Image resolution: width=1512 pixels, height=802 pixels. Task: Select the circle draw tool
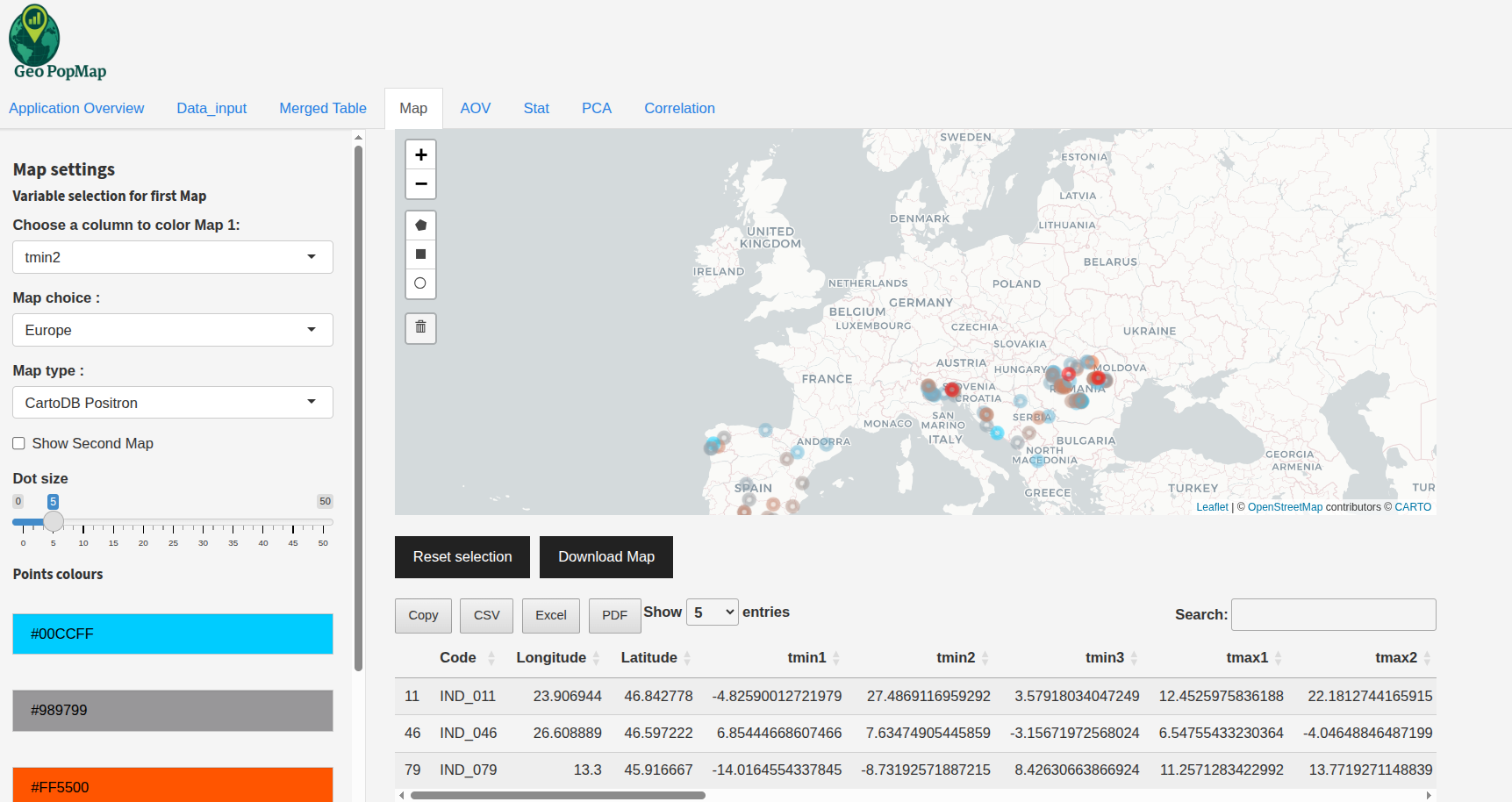pos(420,283)
